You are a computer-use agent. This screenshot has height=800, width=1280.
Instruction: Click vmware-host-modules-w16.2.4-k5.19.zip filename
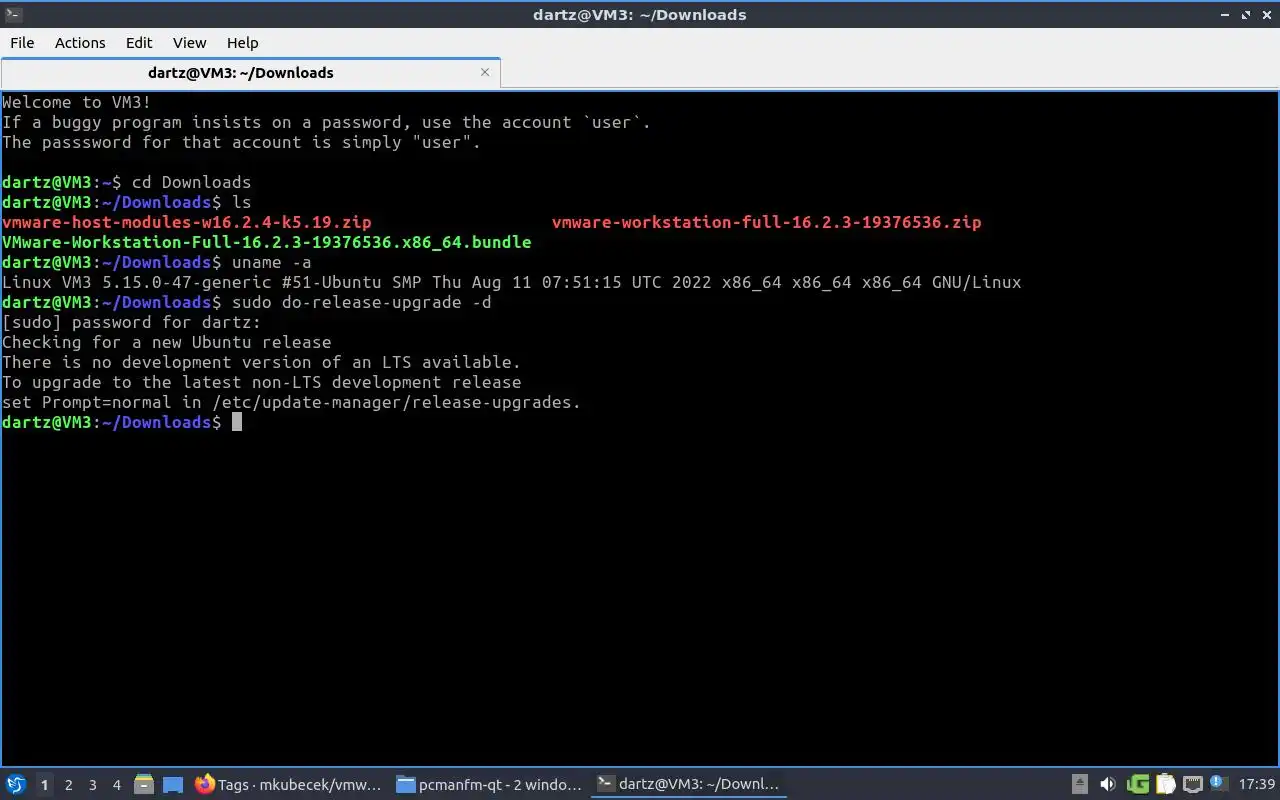[187, 222]
